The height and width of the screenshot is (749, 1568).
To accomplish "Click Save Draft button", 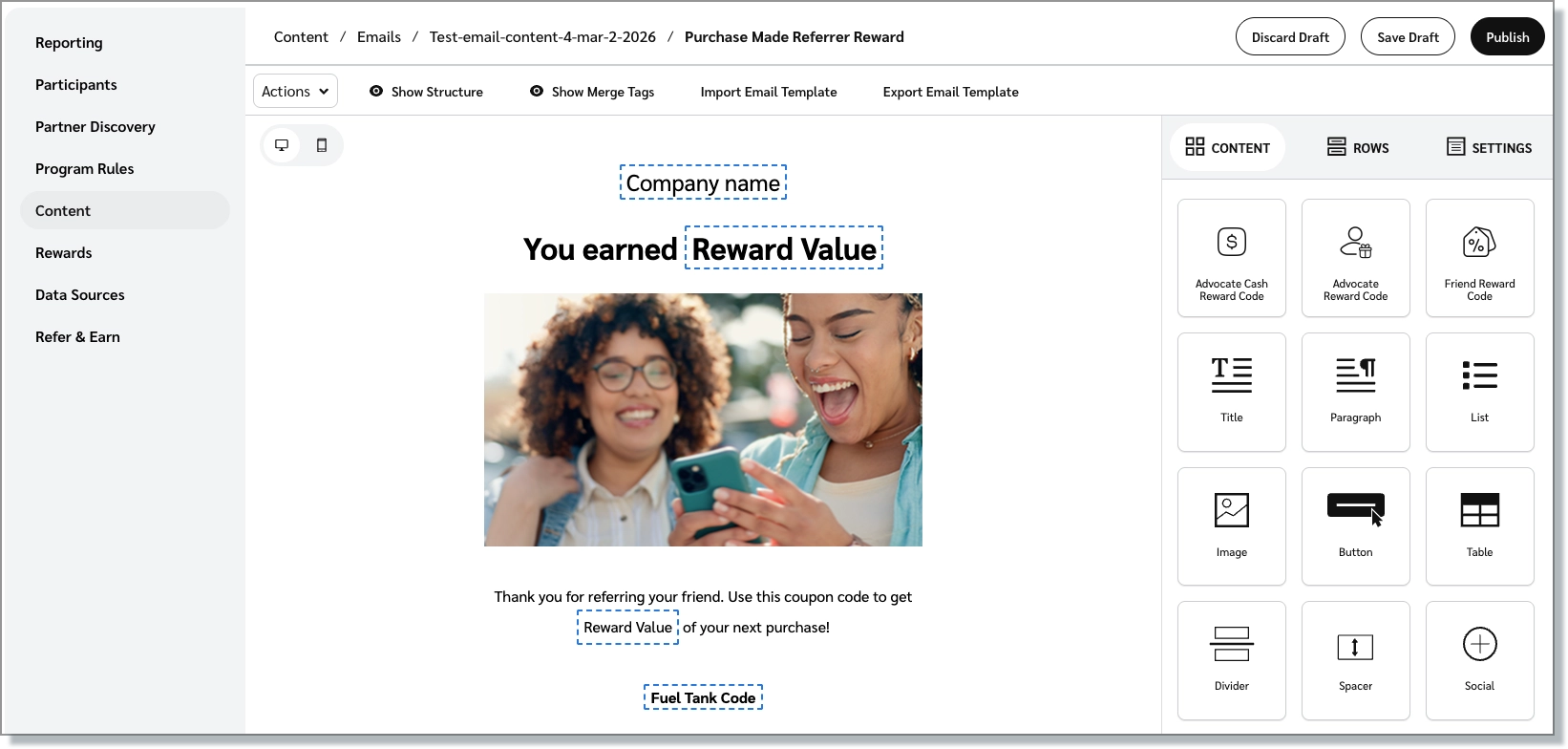I will tap(1408, 37).
